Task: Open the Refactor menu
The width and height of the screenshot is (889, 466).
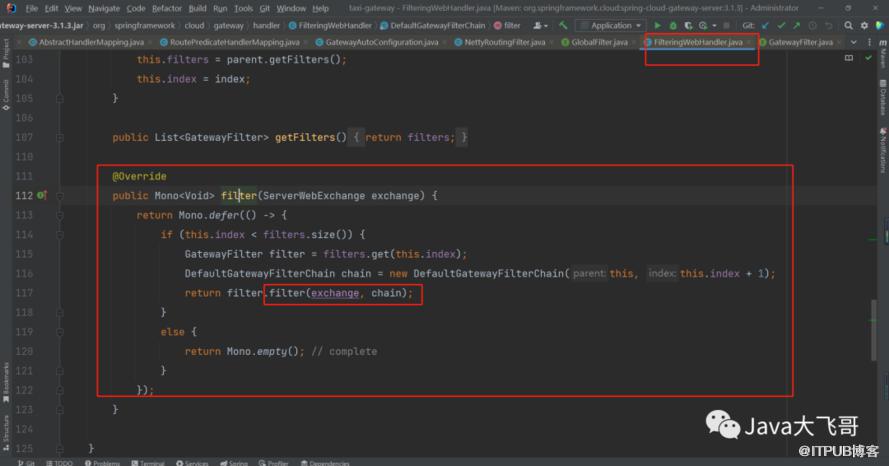Action: (167, 8)
